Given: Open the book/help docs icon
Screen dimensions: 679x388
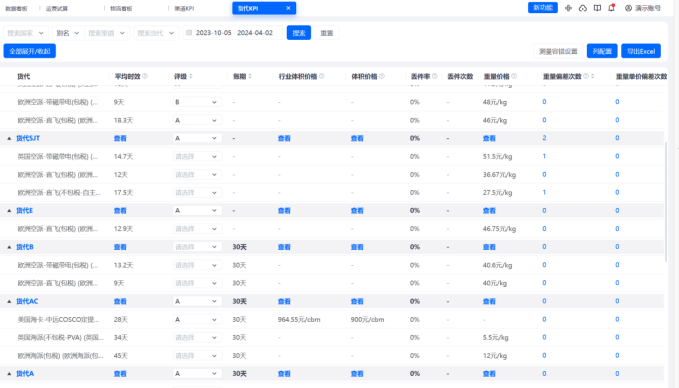Looking at the screenshot, I should pos(597,8).
